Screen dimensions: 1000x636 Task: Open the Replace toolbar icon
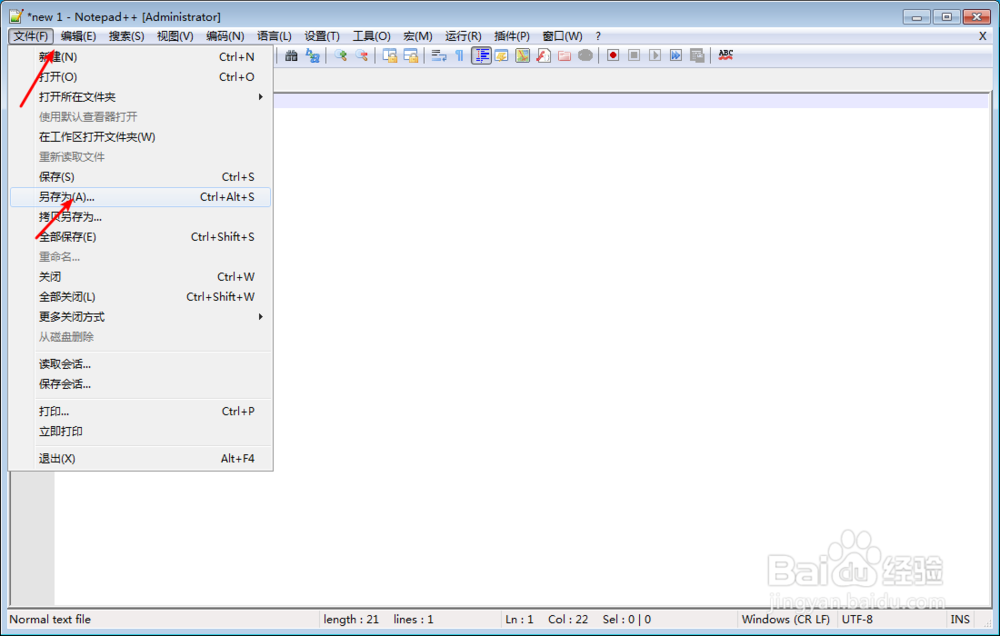click(x=312, y=55)
